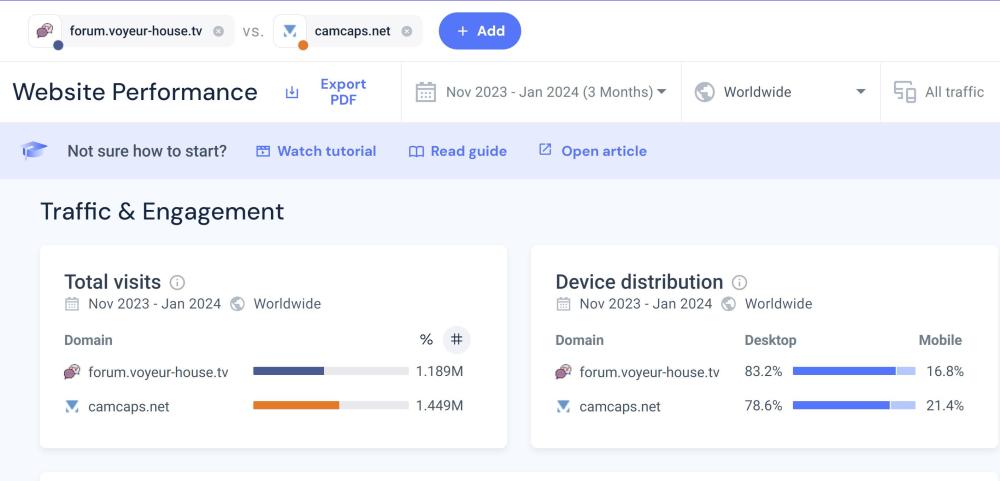Show the Total visits info tooltip icon
This screenshot has width=1000, height=481.
pyautogui.click(x=177, y=283)
